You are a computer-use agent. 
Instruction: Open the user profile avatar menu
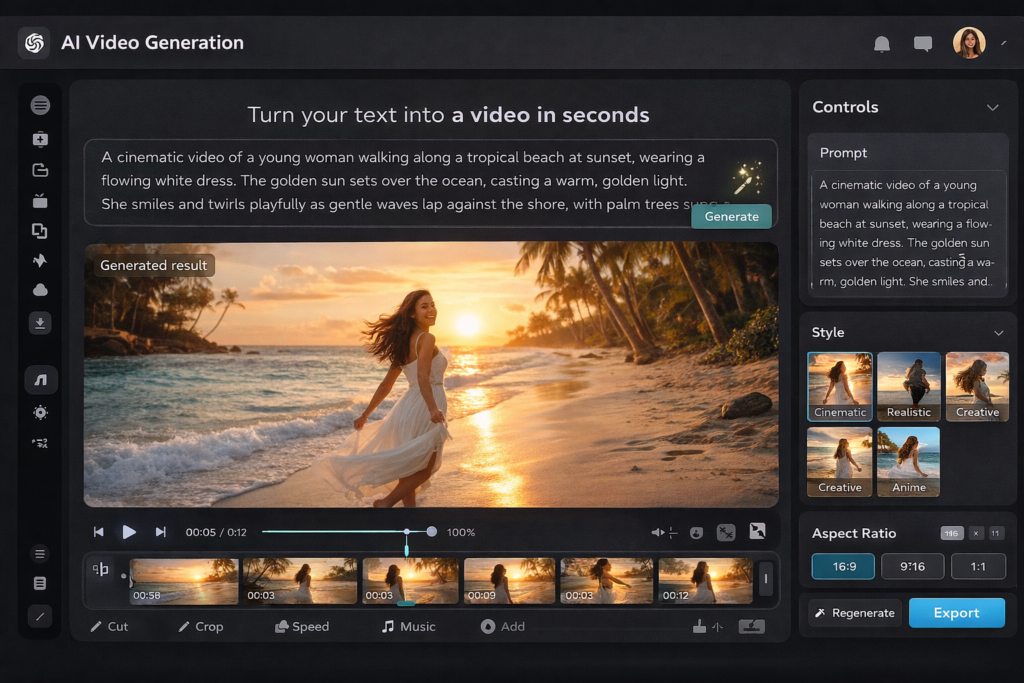(969, 43)
